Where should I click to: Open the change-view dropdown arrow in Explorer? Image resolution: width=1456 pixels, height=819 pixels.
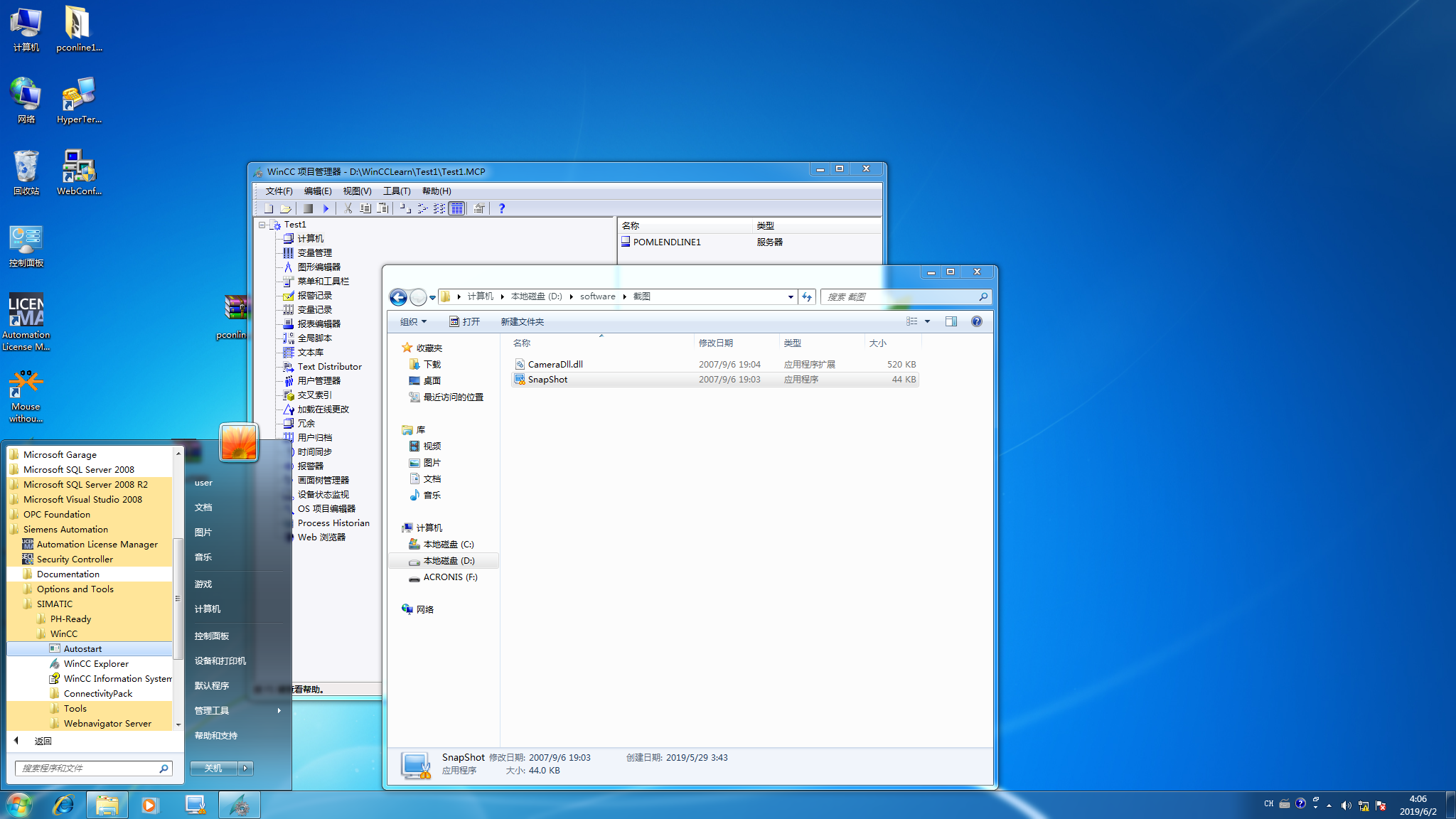click(x=927, y=321)
